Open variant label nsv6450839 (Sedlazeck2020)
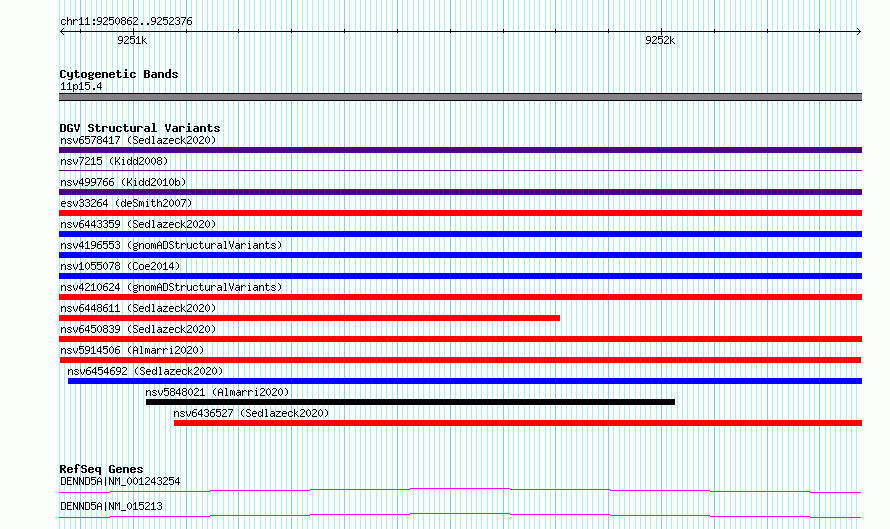 point(138,329)
